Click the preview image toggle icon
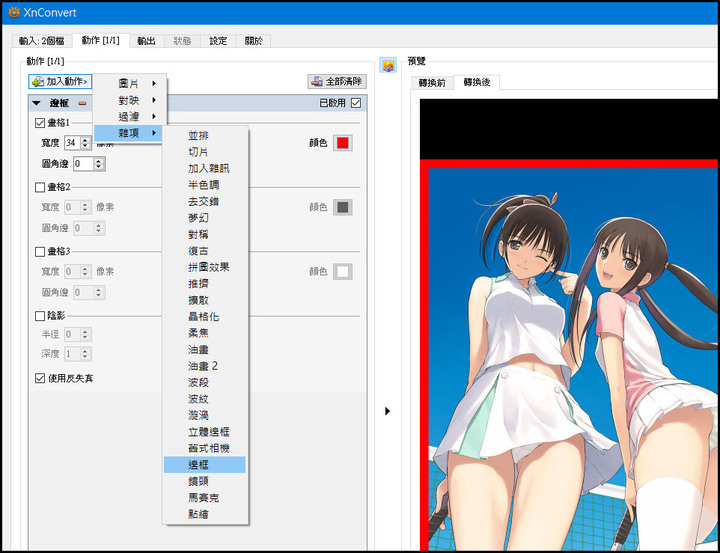This screenshot has height=553, width=720. [388, 65]
